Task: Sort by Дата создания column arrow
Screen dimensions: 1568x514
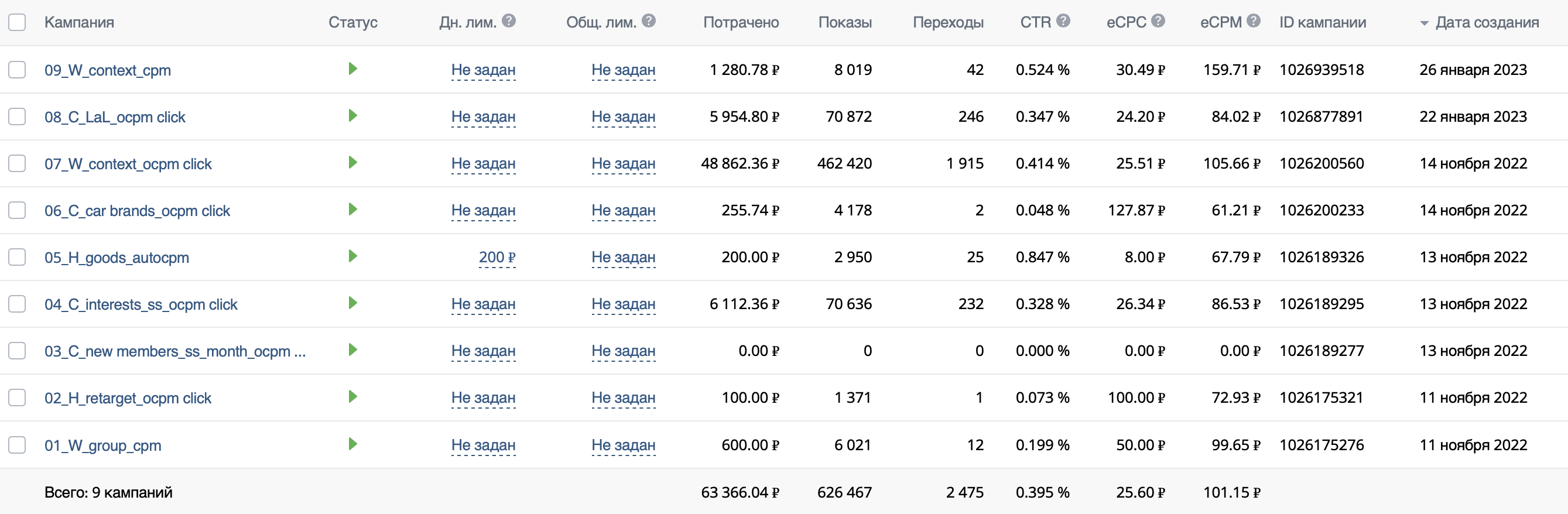Action: pos(1424,24)
